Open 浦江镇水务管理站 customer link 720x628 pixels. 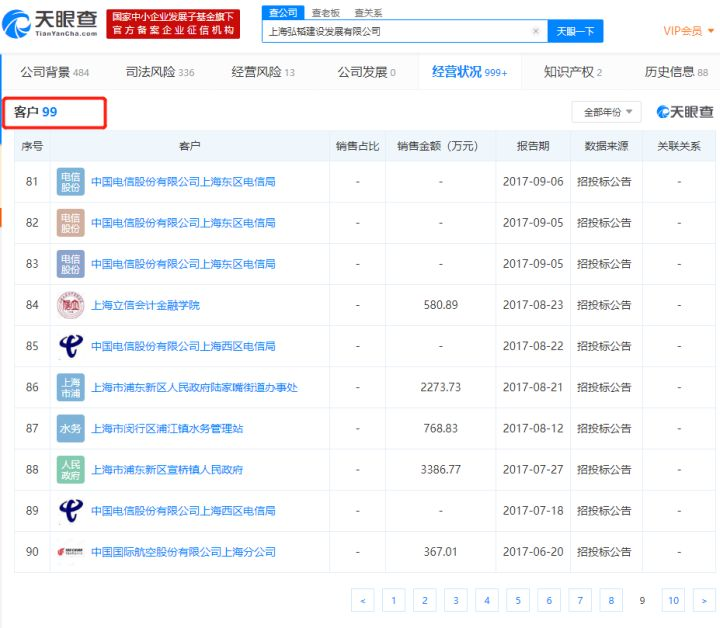(167, 428)
